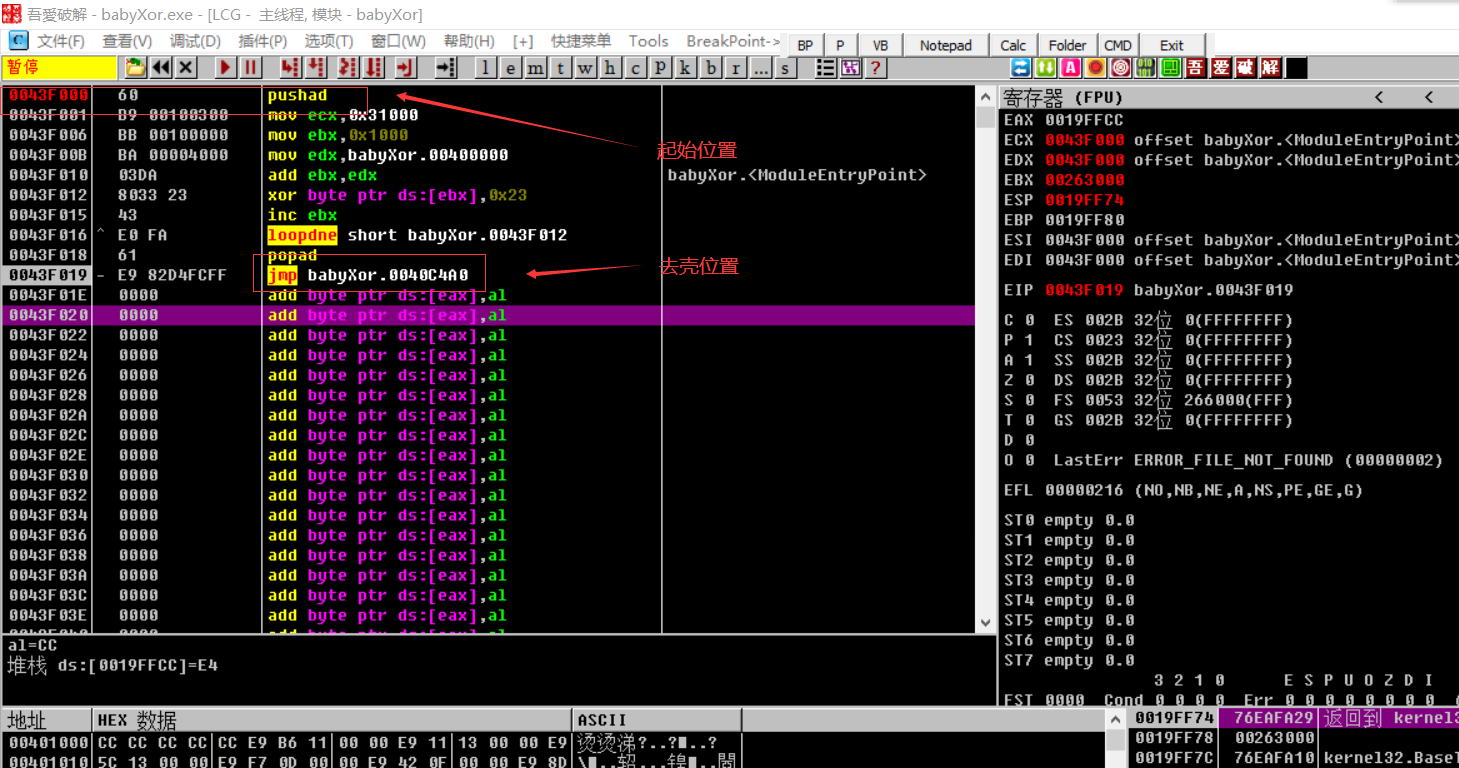1459x768 pixels.
Task: Click the CMD button
Action: 1118,45
